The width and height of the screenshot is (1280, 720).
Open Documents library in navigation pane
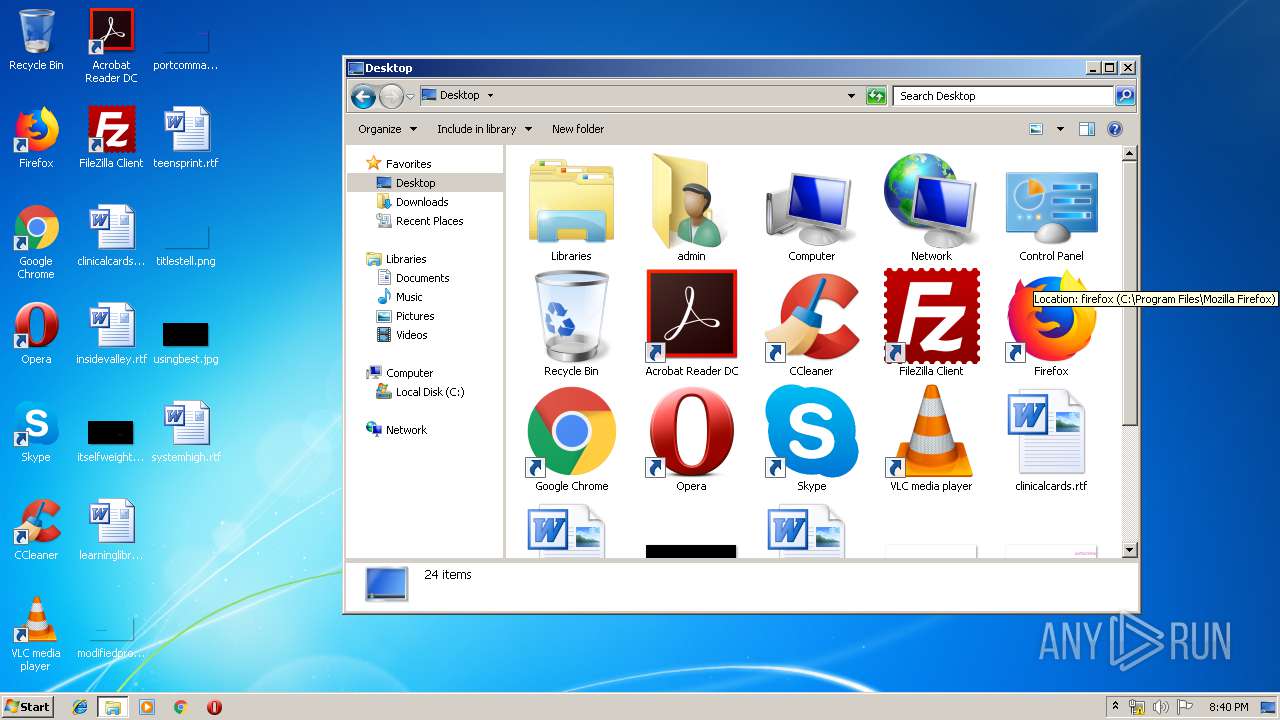[422, 278]
